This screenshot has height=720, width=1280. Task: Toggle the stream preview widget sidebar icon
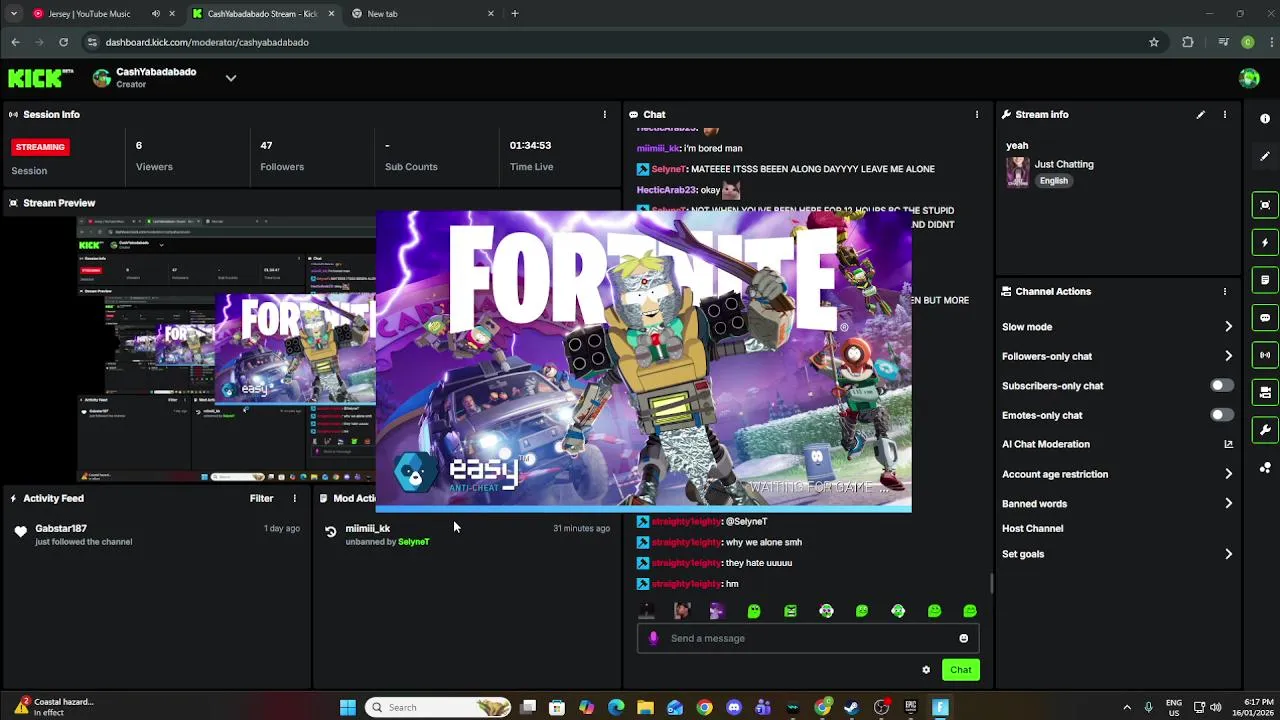(x=1265, y=205)
